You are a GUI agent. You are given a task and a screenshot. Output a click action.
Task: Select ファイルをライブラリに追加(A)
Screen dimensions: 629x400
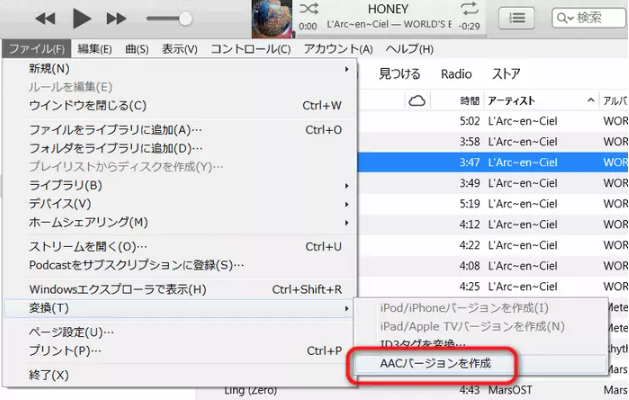pos(180,130)
